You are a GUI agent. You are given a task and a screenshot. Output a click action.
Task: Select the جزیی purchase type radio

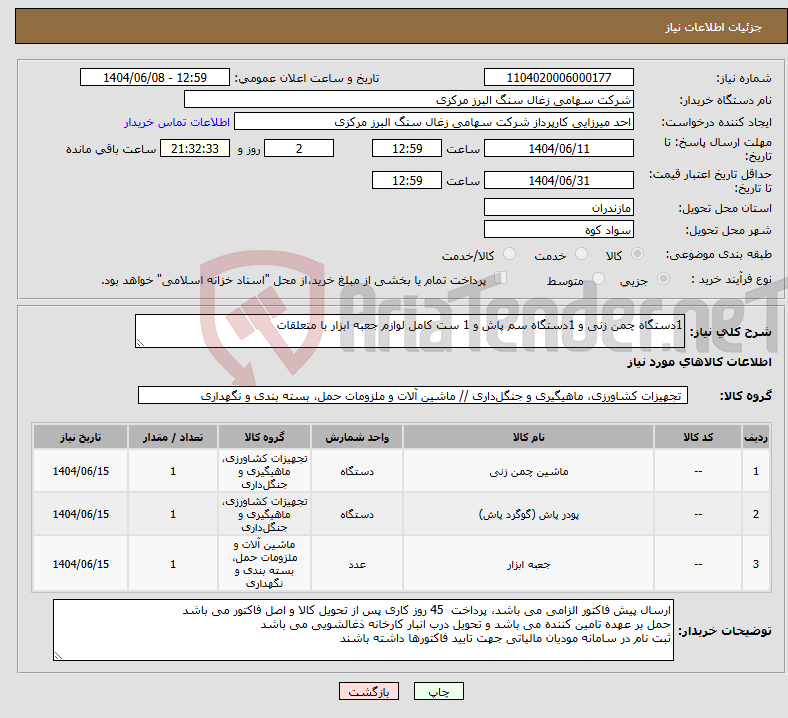[x=663, y=279]
